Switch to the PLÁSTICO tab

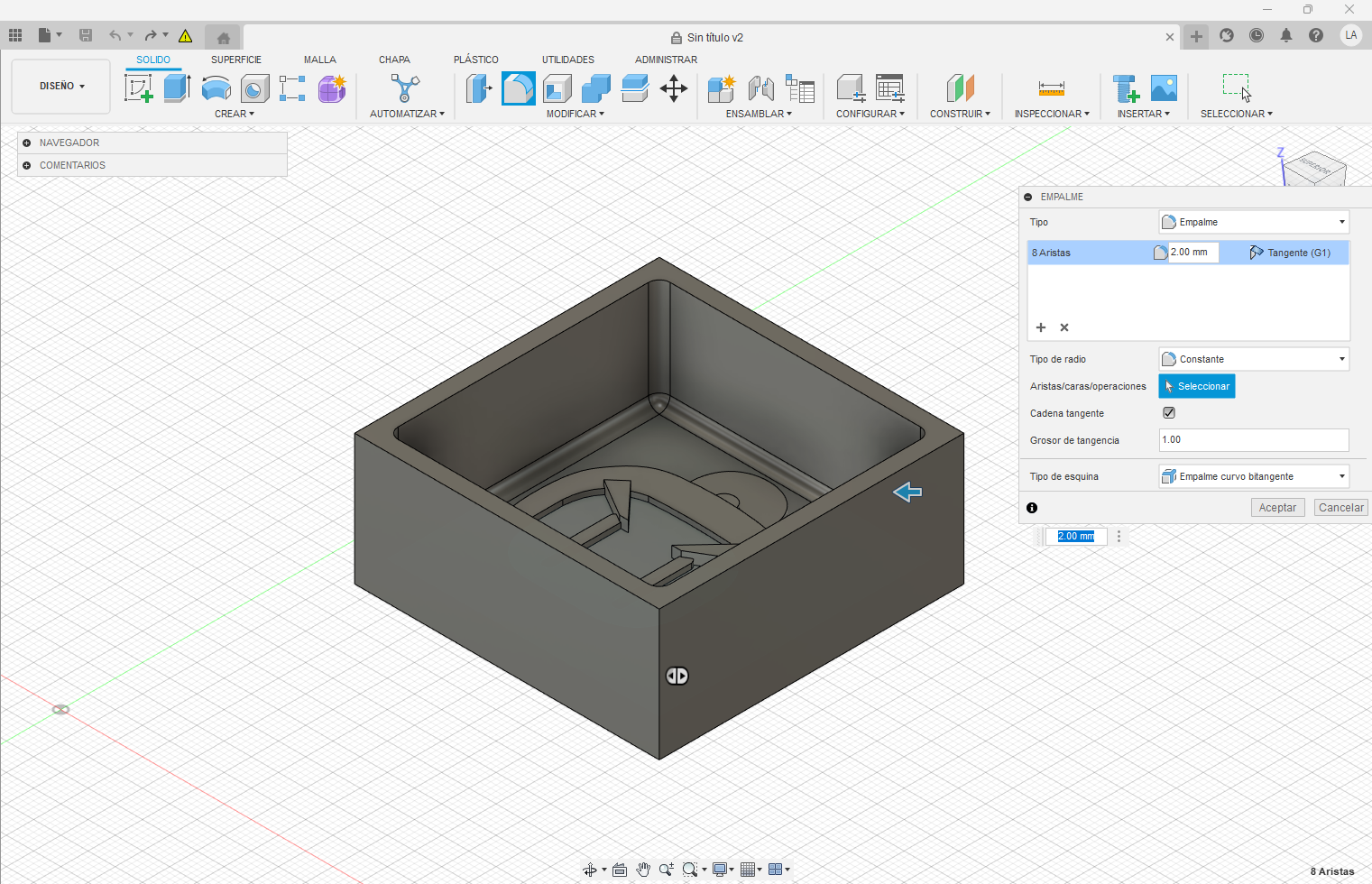pyautogui.click(x=476, y=60)
